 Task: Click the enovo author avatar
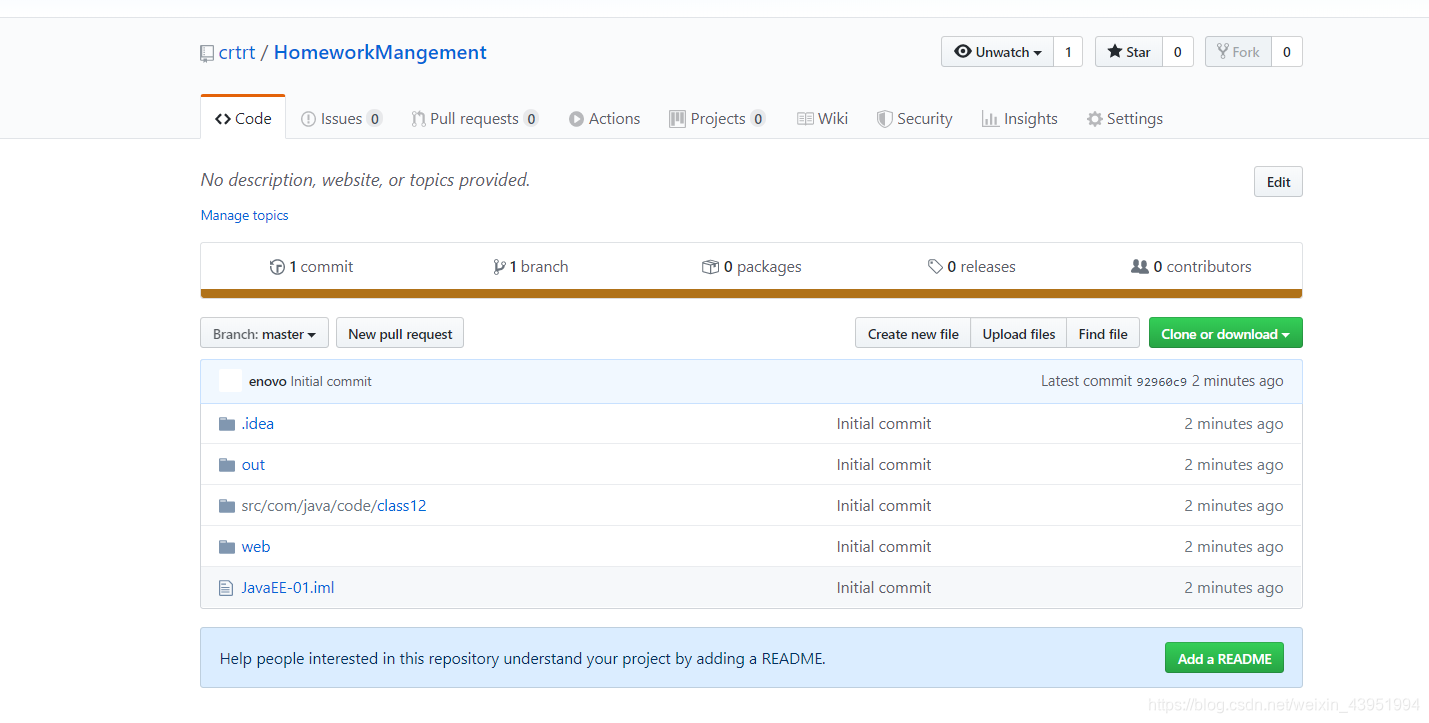pyautogui.click(x=230, y=381)
